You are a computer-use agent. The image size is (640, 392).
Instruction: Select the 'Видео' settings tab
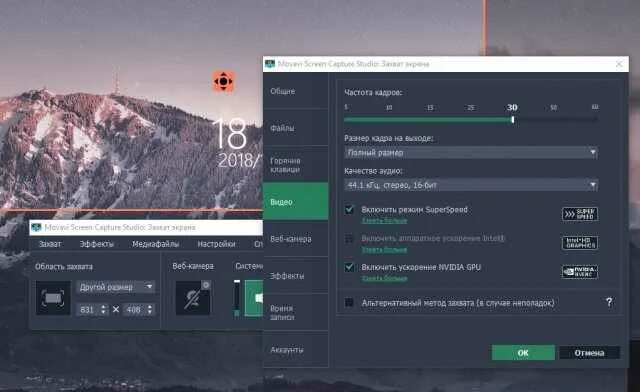coord(296,202)
